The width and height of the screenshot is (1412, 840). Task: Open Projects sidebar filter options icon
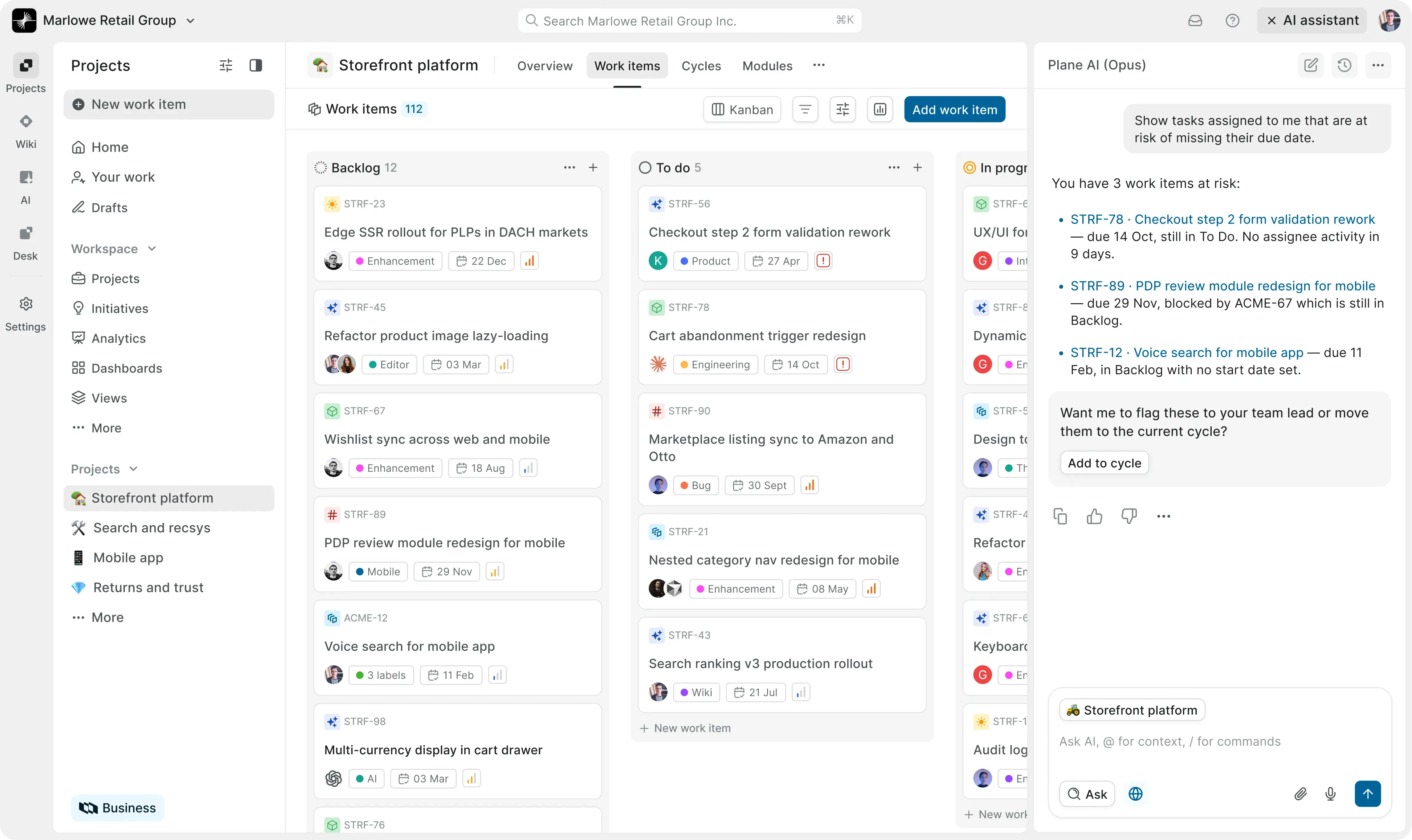[226, 66]
